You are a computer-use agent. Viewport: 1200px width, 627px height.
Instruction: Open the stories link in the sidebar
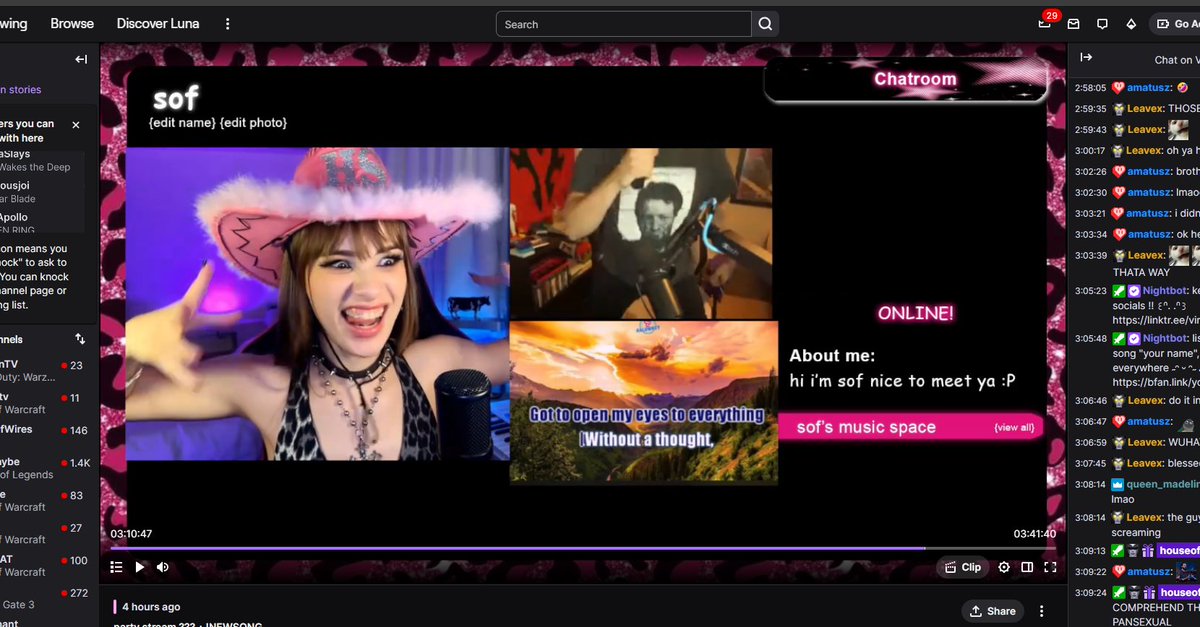click(x=21, y=90)
